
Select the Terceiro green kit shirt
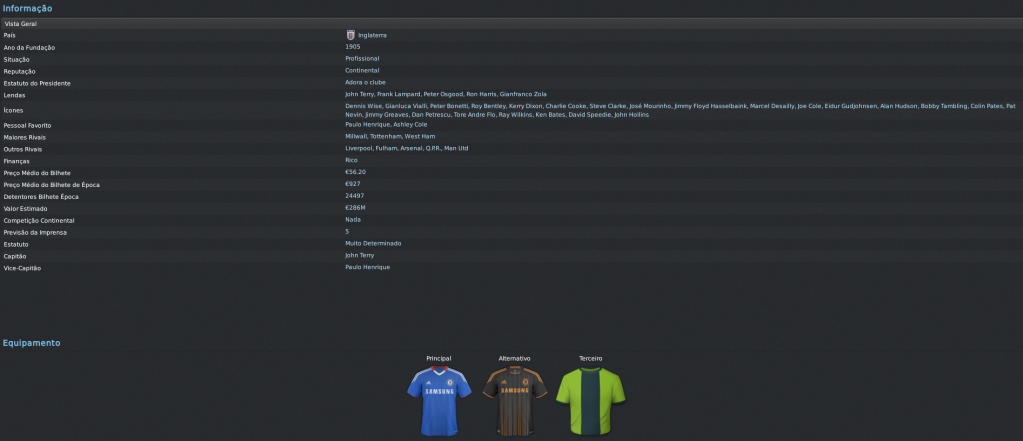pos(590,401)
